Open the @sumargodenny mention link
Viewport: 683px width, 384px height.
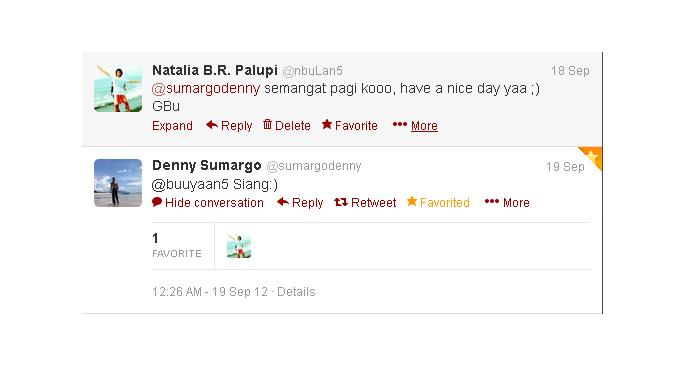206,88
